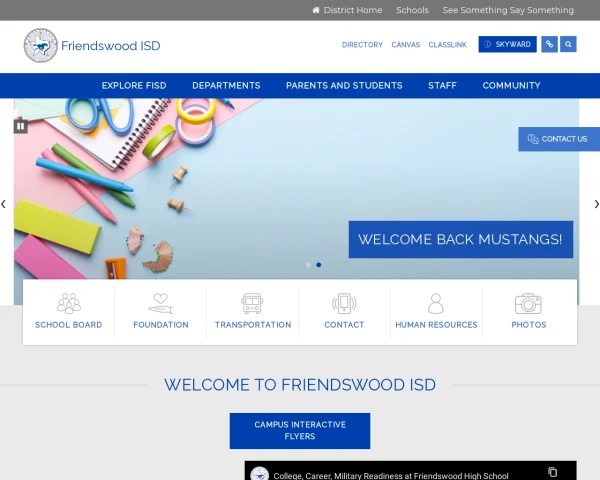Open the Parents and Students menu
600x480 pixels.
click(344, 85)
